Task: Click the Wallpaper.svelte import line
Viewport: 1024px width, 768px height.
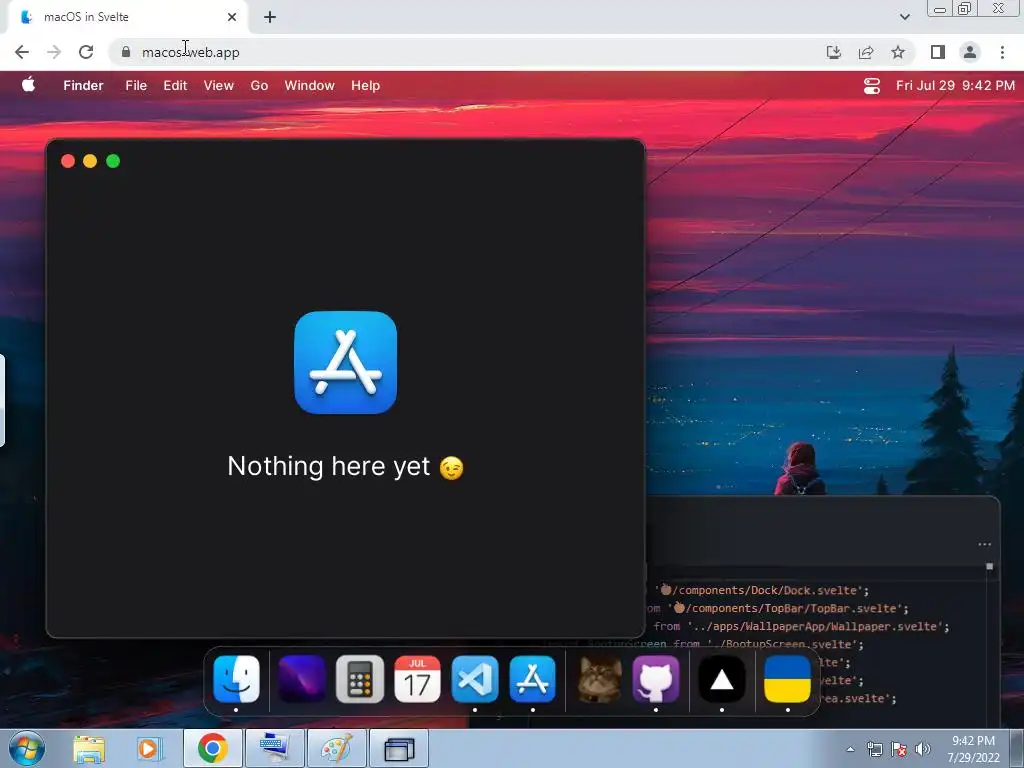Action: [x=801, y=626]
